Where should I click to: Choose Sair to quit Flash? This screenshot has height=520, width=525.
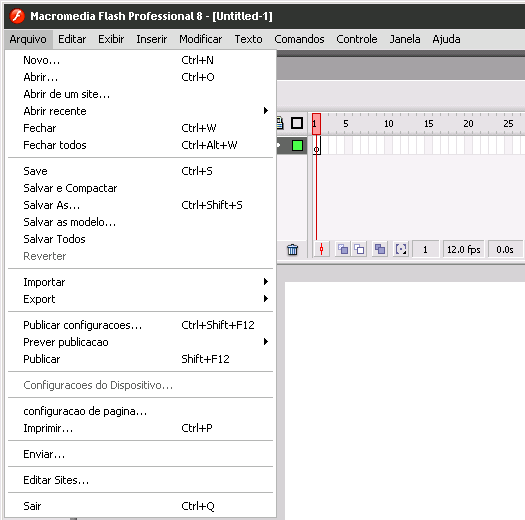coord(141,506)
